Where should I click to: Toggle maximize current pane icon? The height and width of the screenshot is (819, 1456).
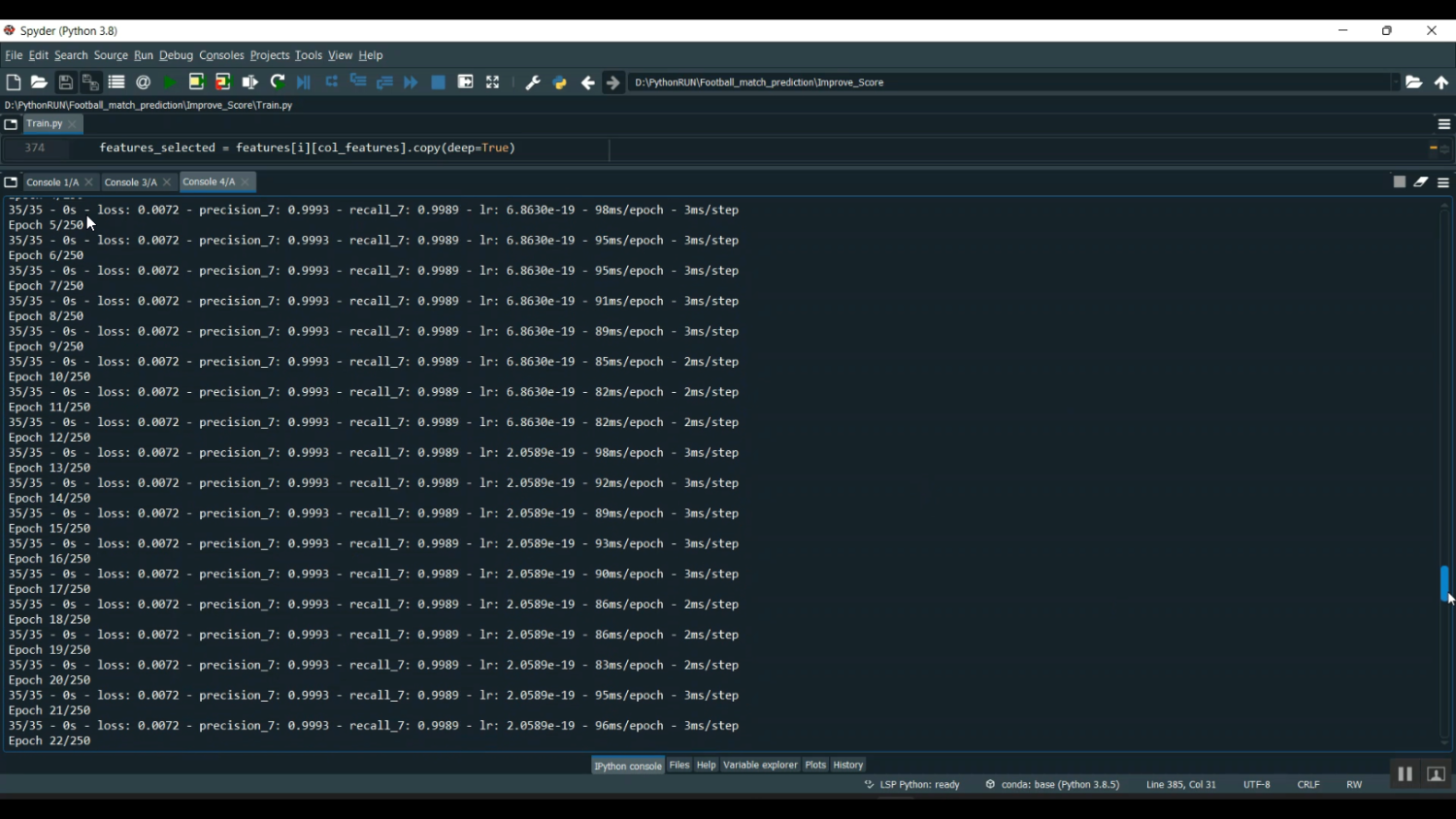tap(493, 83)
